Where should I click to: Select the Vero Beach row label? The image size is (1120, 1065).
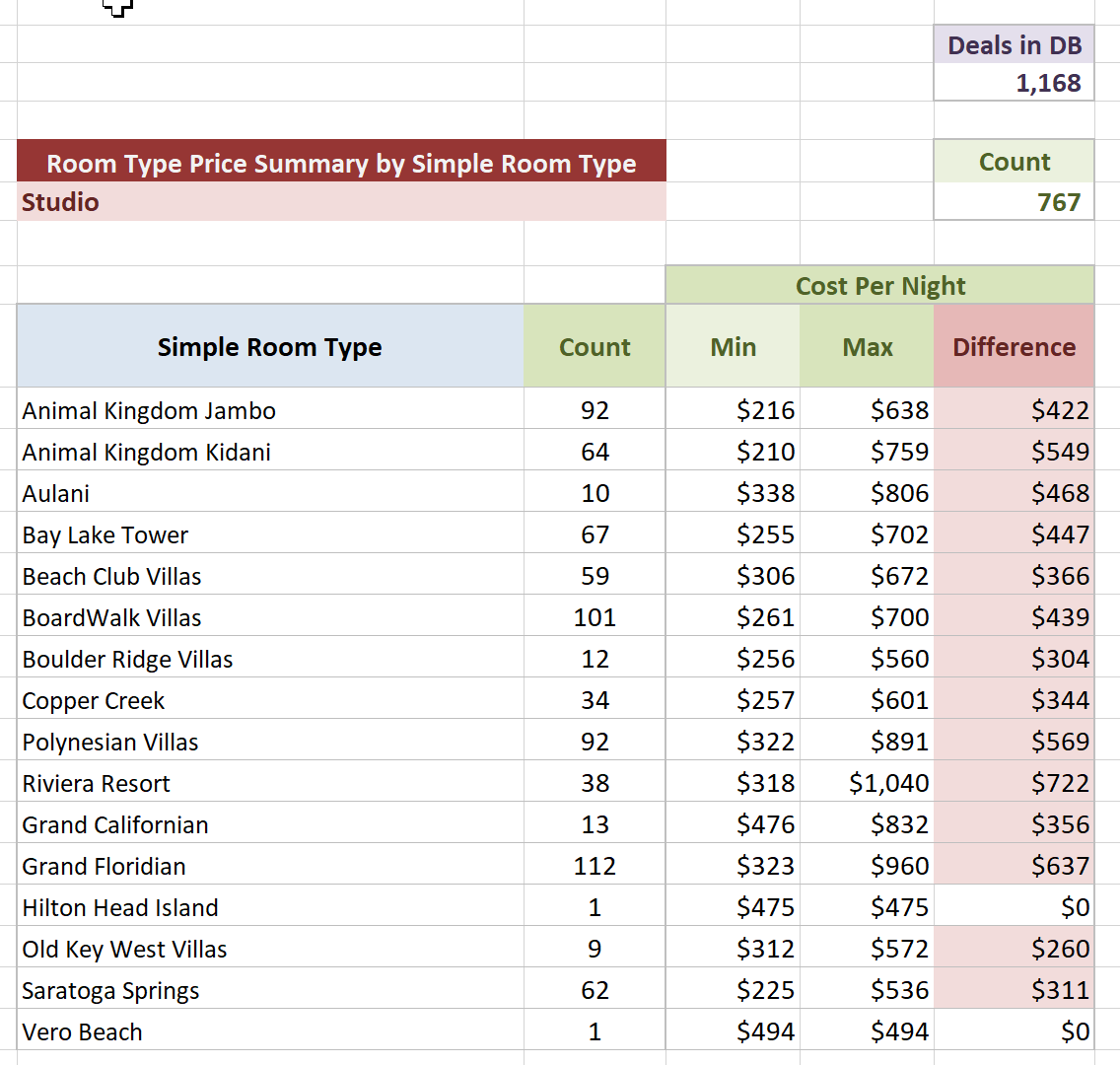click(x=83, y=1031)
